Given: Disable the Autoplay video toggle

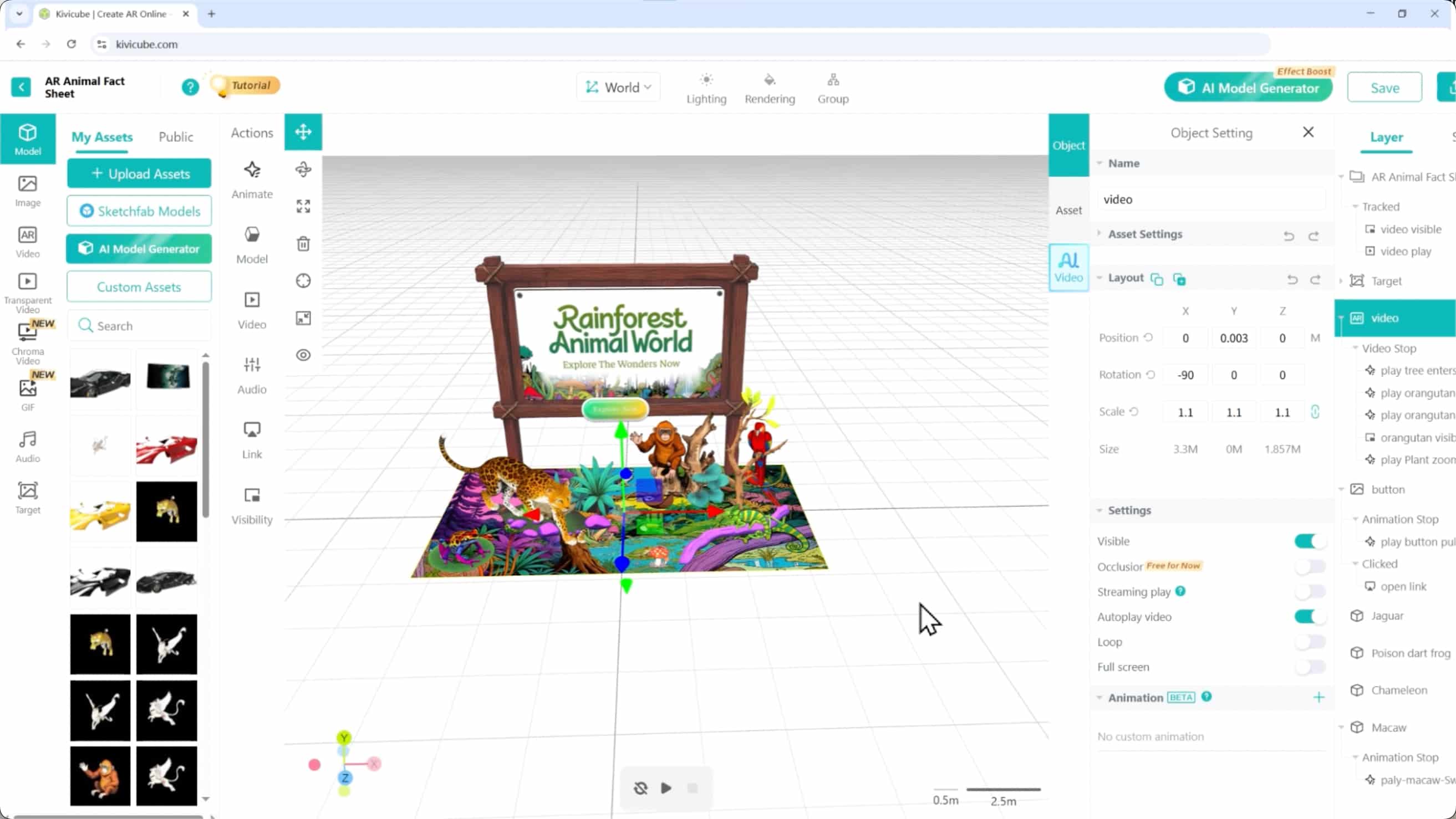Looking at the screenshot, I should click(x=1310, y=616).
